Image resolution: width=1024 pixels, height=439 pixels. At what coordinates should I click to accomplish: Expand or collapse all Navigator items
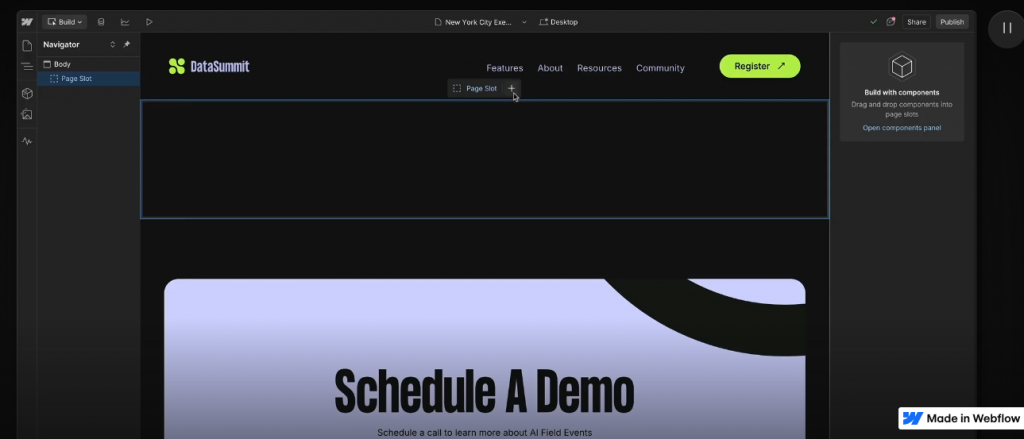[112, 44]
